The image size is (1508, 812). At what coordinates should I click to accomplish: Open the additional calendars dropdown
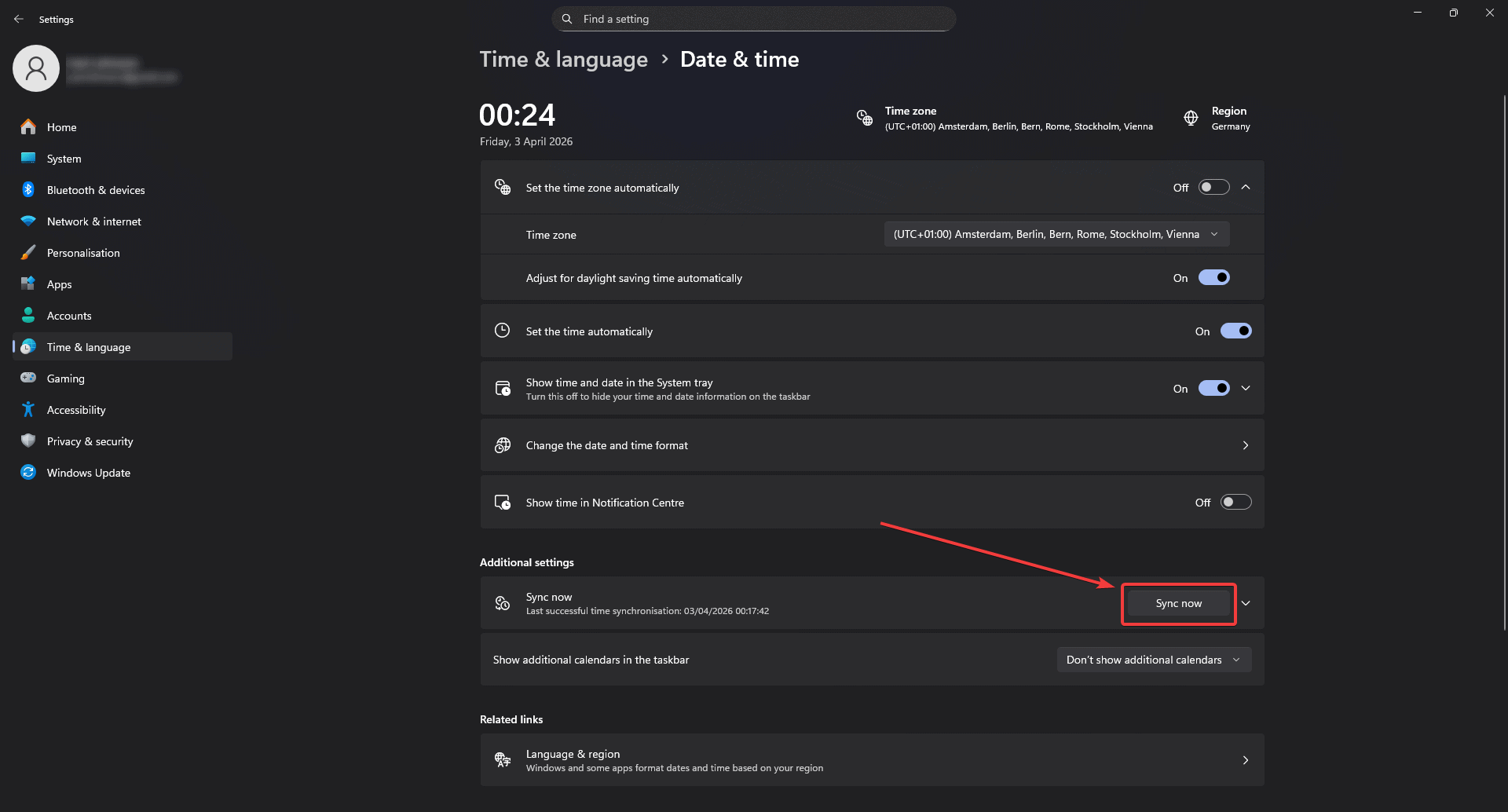1155,660
